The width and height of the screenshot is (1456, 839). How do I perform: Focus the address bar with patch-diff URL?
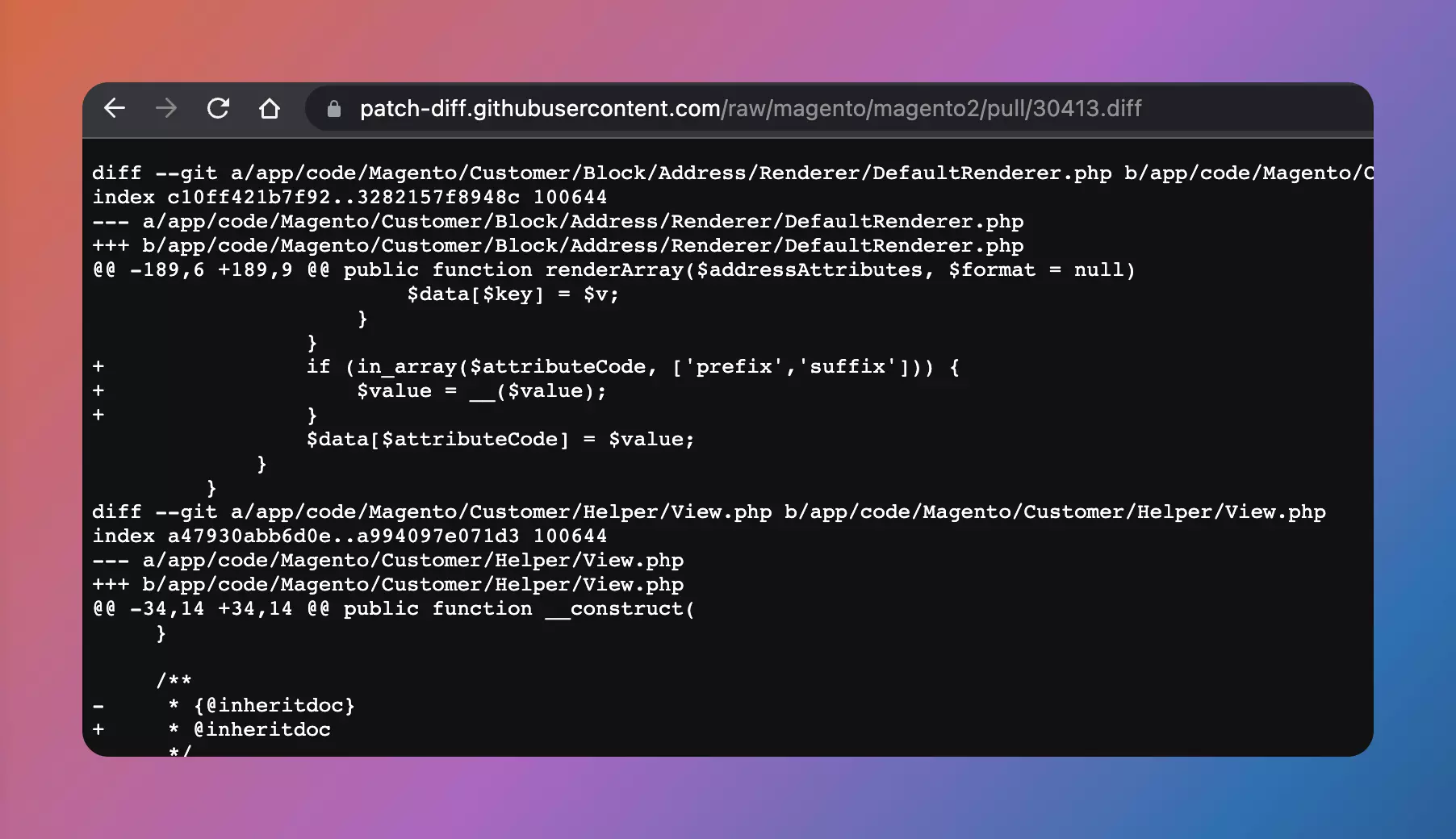(839, 108)
